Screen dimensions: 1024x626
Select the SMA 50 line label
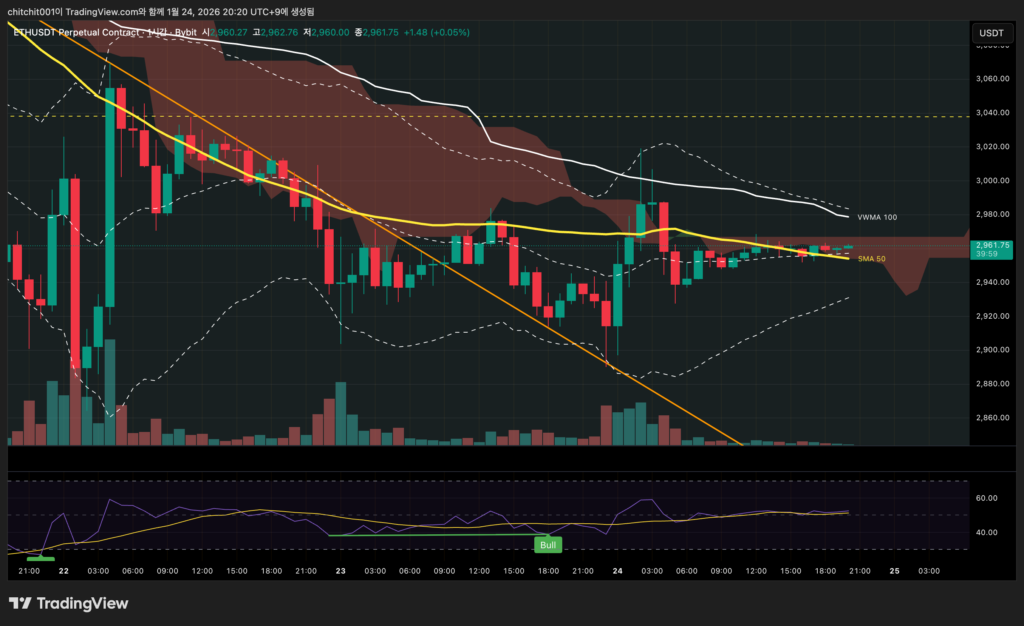pos(872,258)
